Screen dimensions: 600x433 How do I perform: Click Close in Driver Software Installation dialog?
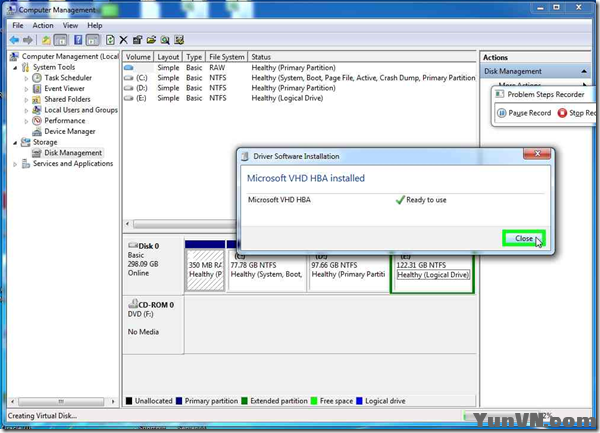[524, 238]
